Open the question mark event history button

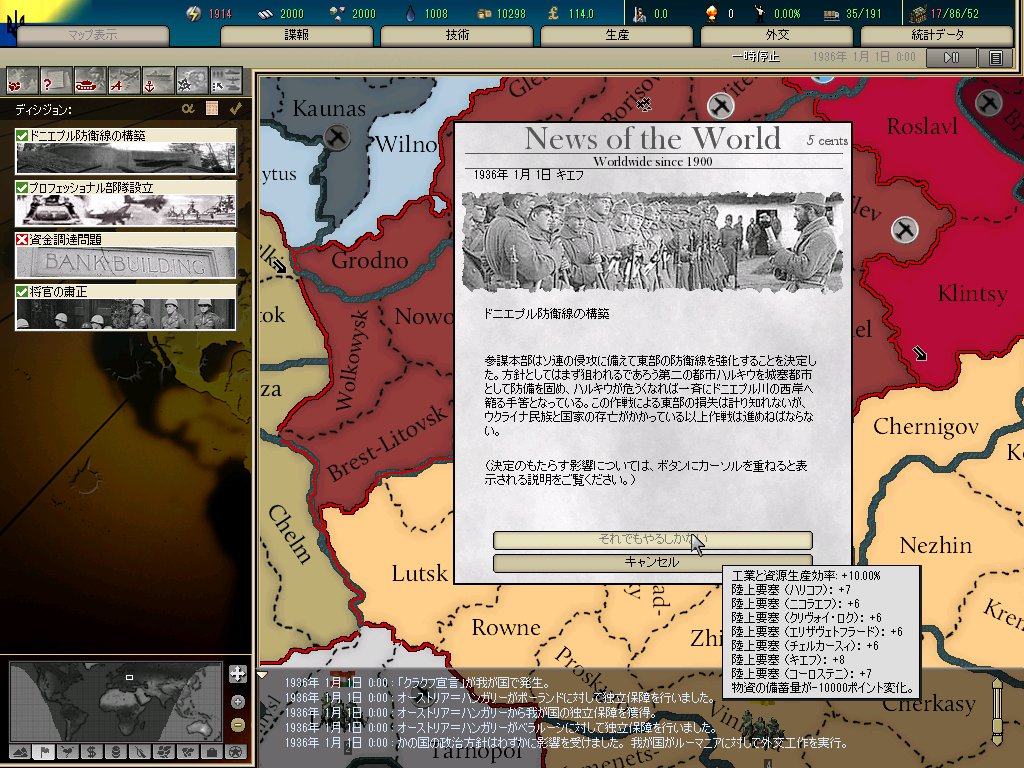click(56, 82)
